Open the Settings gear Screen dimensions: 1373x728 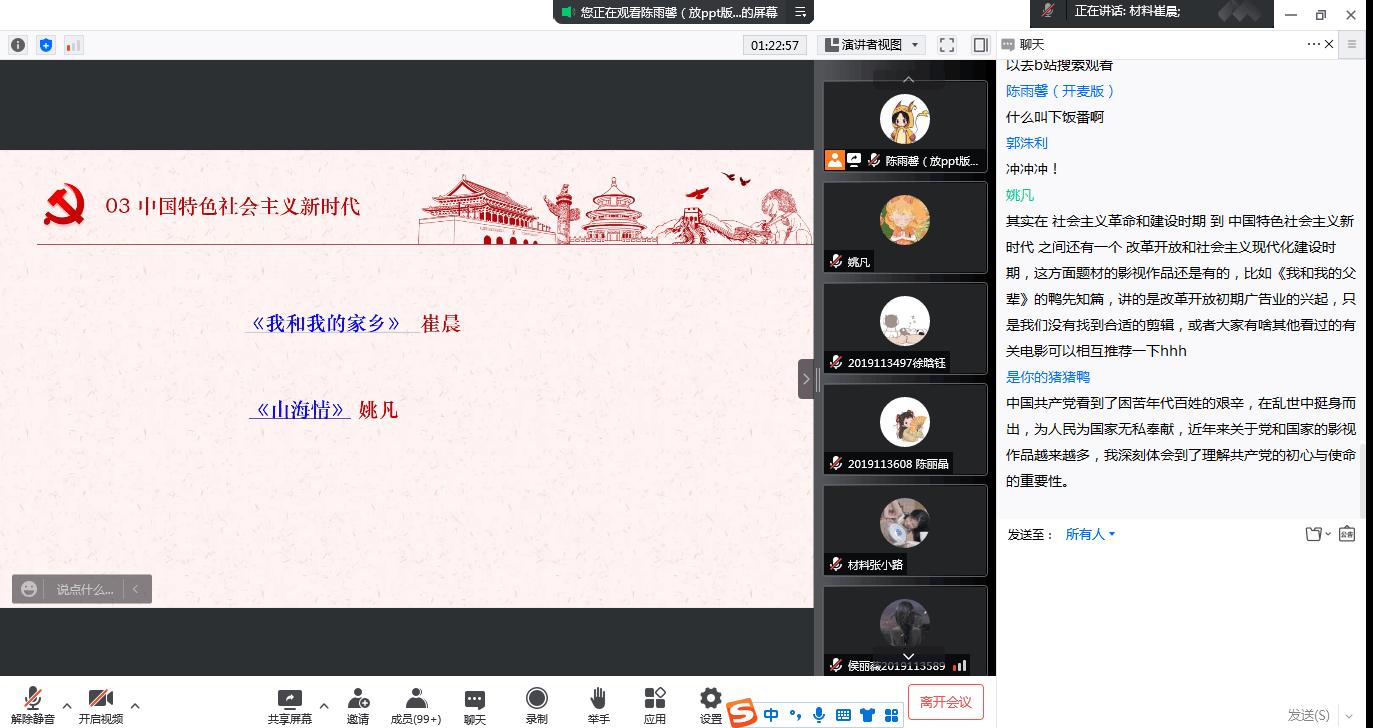point(711,705)
